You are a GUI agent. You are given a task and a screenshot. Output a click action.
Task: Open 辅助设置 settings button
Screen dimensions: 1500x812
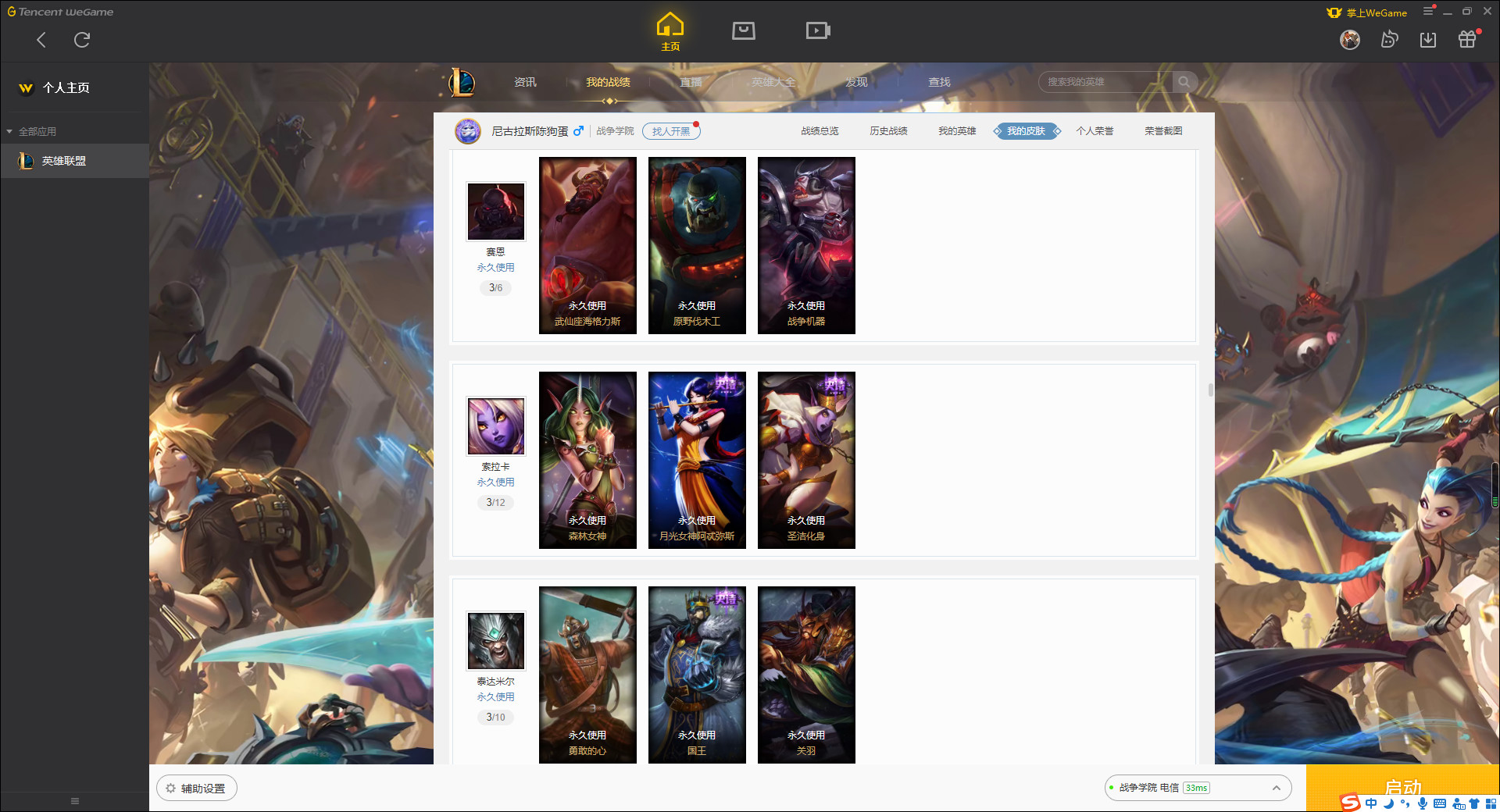(197, 789)
